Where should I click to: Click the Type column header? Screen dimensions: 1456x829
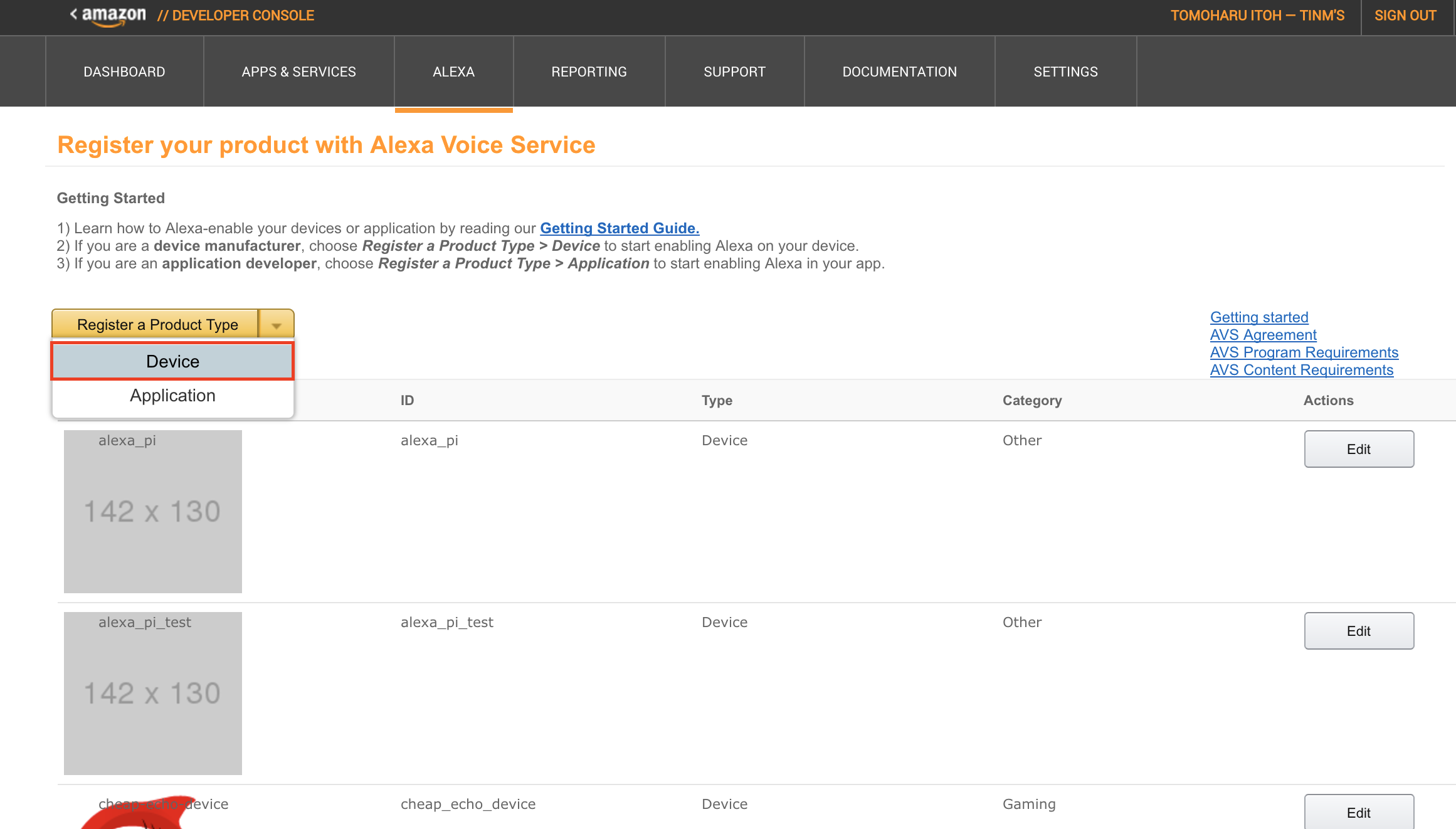point(717,400)
